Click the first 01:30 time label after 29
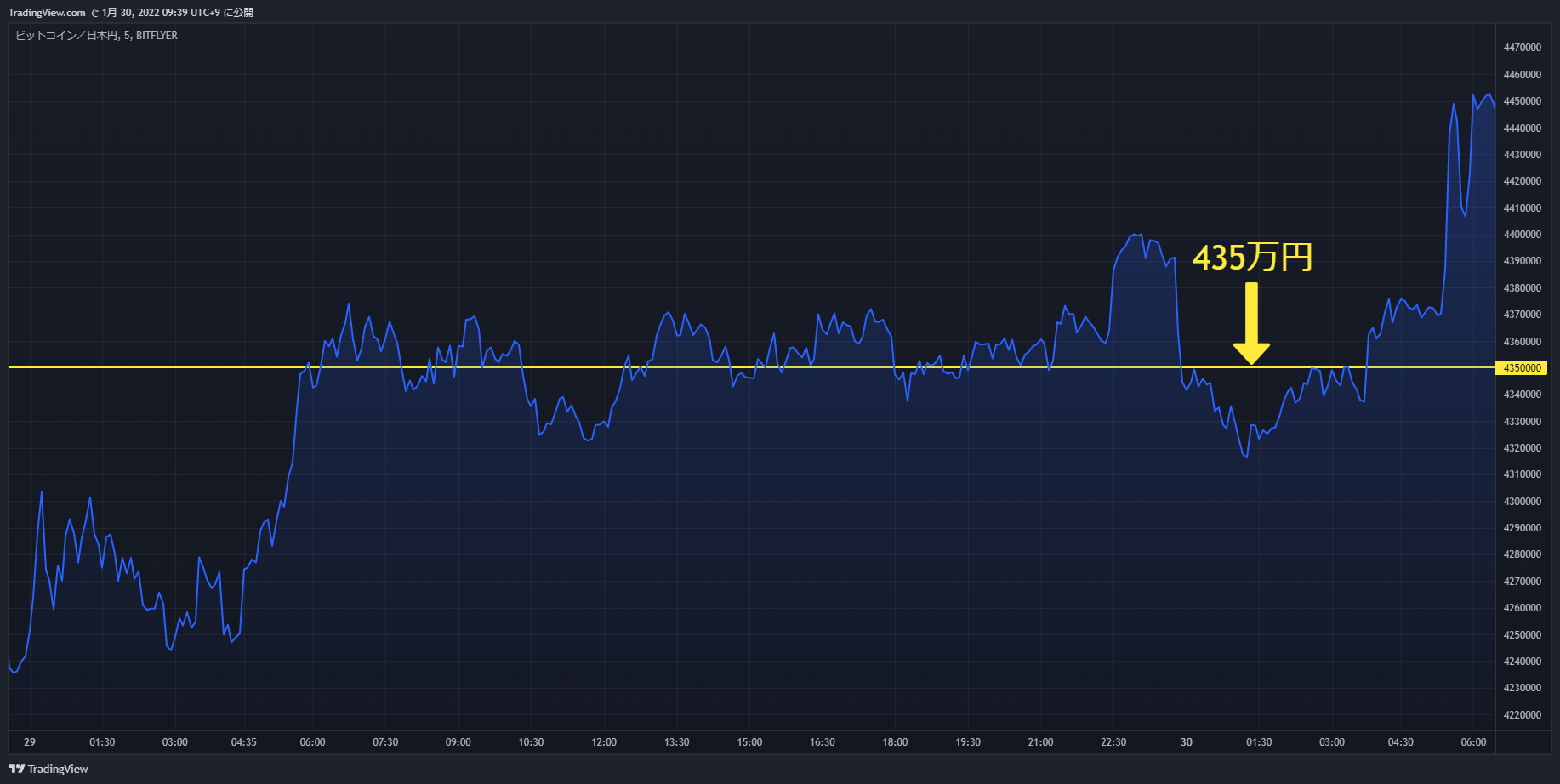1560x784 pixels. point(102,742)
